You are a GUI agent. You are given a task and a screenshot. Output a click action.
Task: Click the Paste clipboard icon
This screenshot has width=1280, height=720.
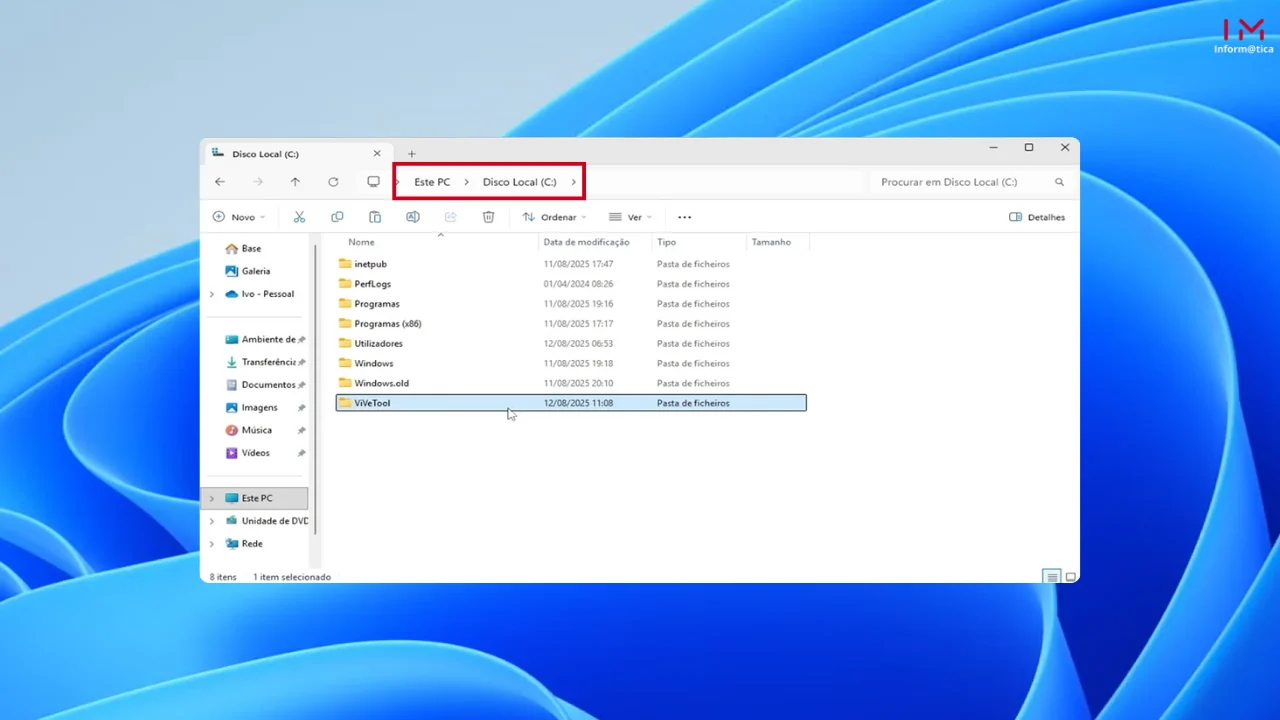point(375,217)
